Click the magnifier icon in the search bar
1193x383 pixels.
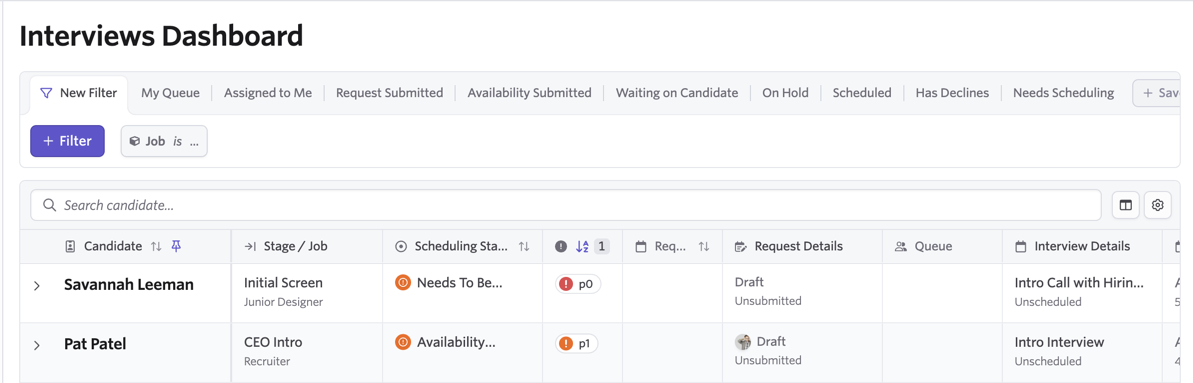click(50, 205)
